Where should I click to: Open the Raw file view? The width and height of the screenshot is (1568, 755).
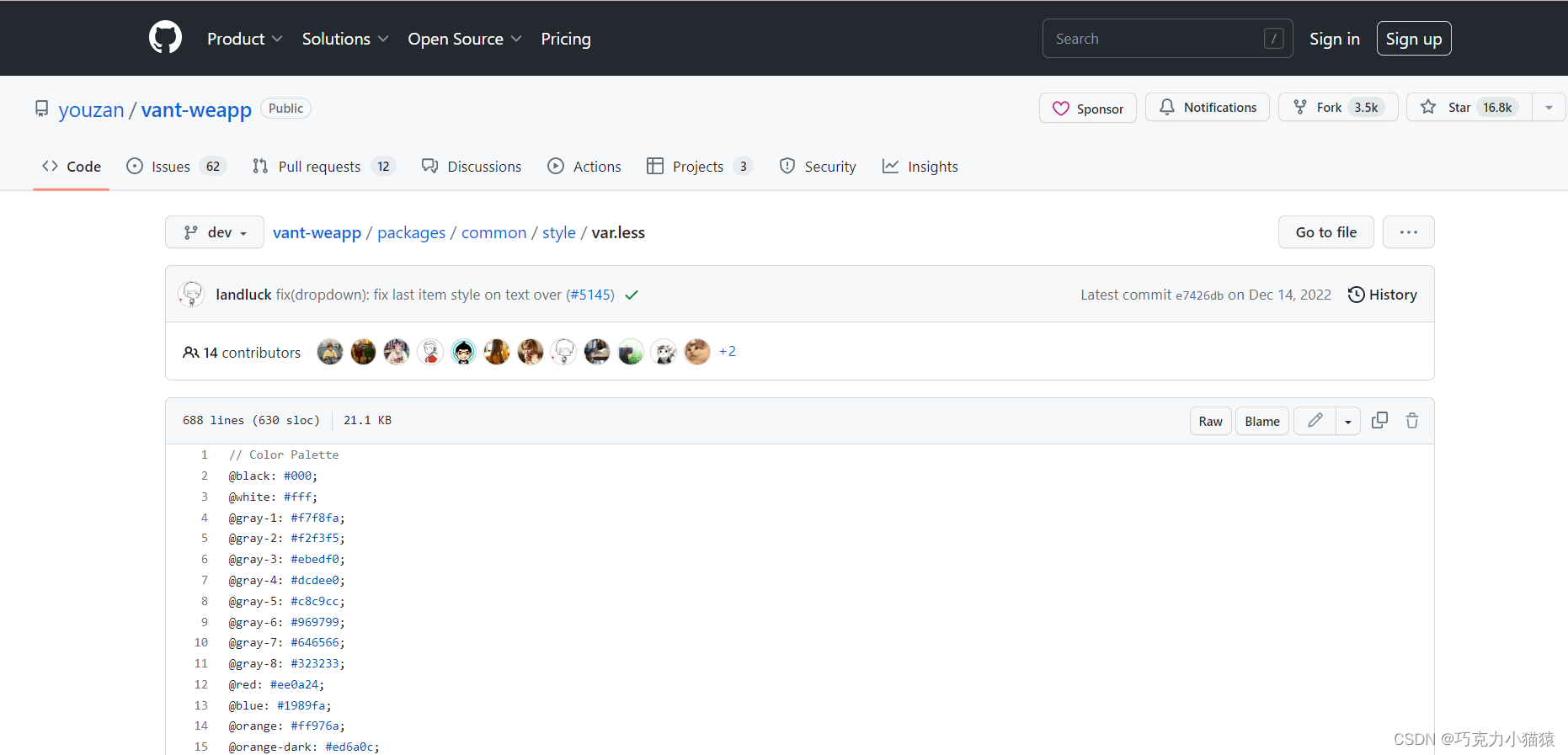(x=1211, y=421)
